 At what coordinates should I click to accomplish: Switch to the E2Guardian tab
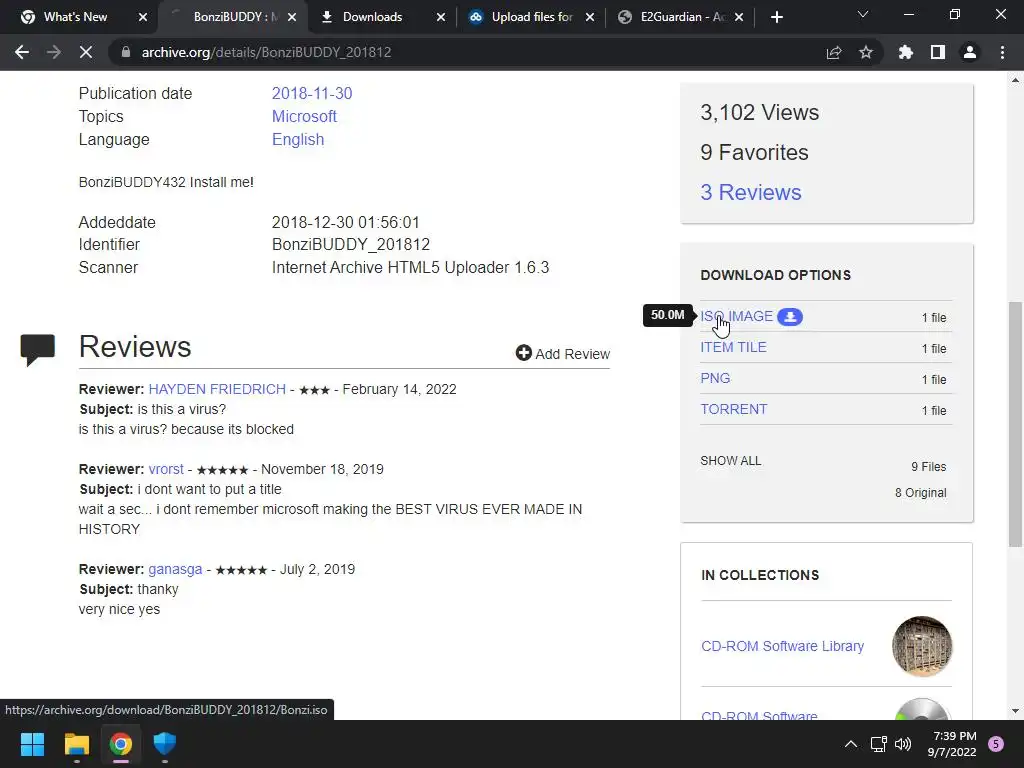(x=682, y=17)
